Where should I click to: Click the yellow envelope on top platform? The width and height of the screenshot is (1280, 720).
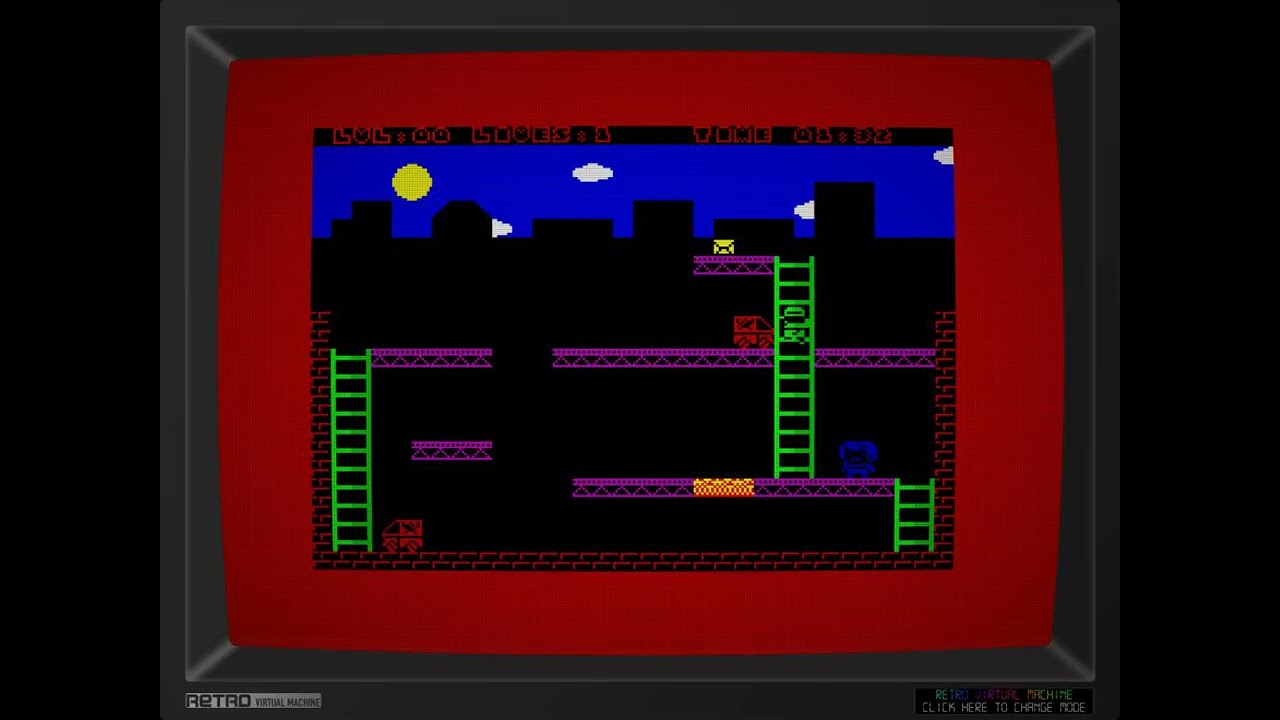(724, 247)
